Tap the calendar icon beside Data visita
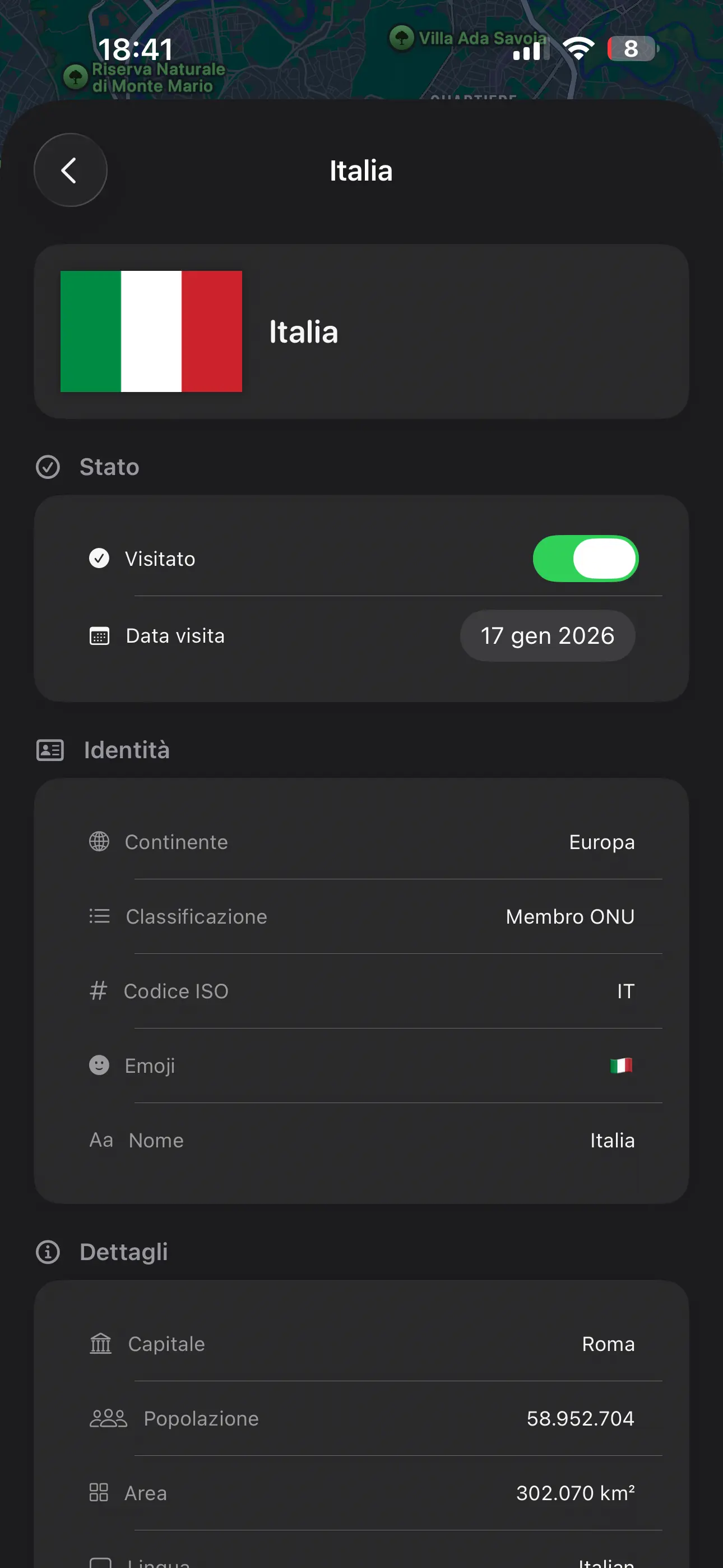This screenshot has width=723, height=1568. point(99,636)
